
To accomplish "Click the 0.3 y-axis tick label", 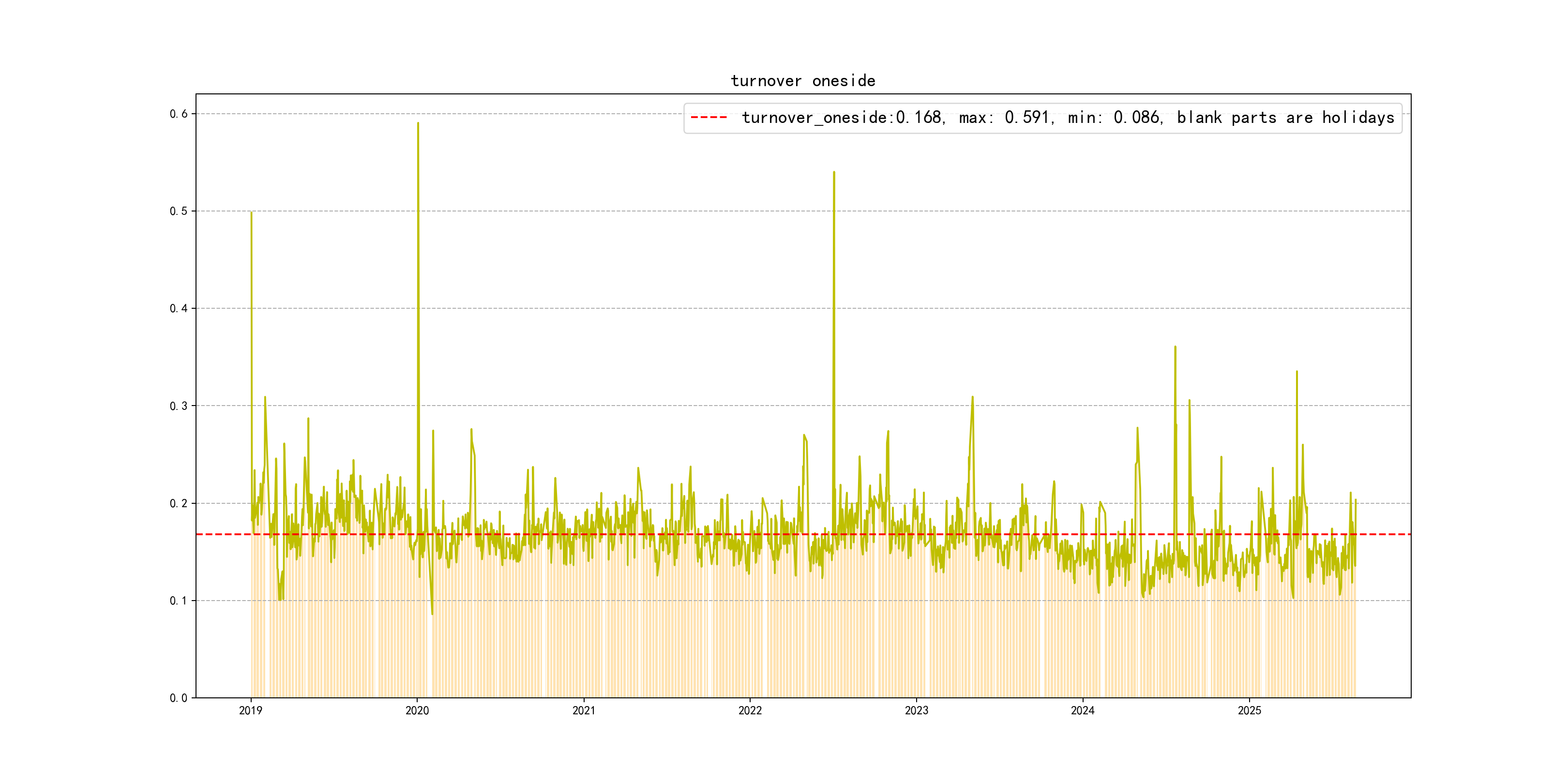I will [179, 406].
